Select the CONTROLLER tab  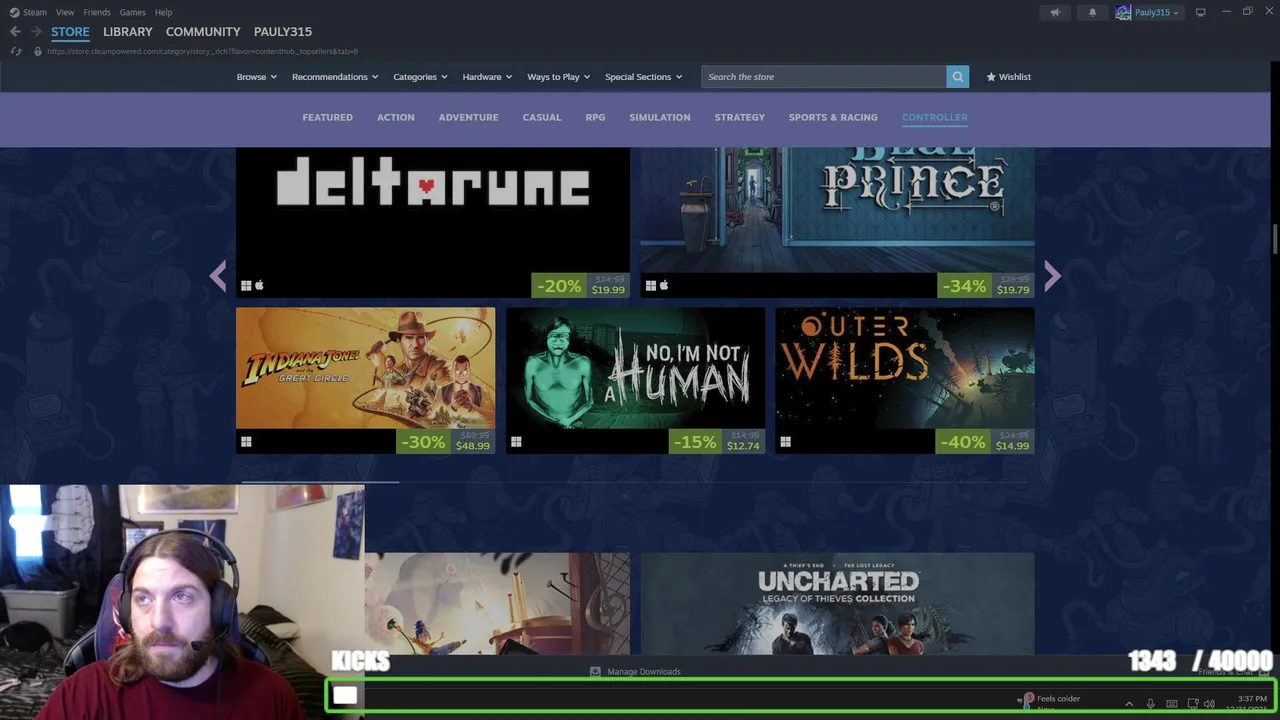point(935,117)
